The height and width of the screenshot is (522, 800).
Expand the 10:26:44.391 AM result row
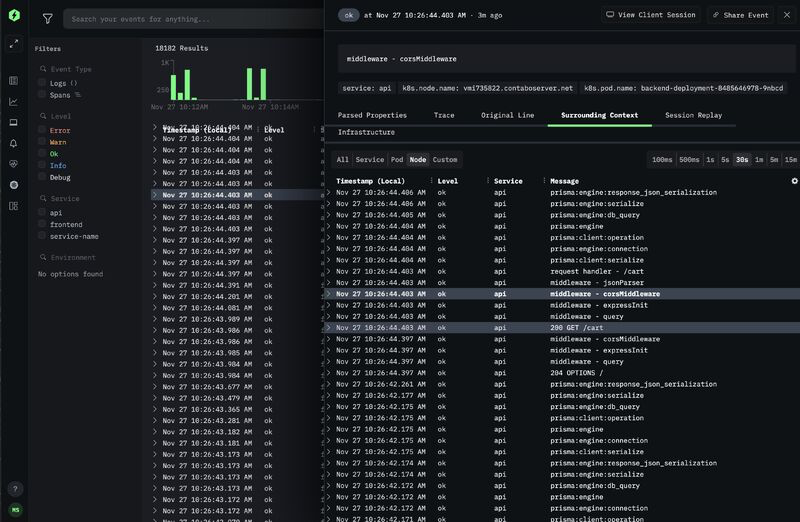pyautogui.click(x=155, y=285)
